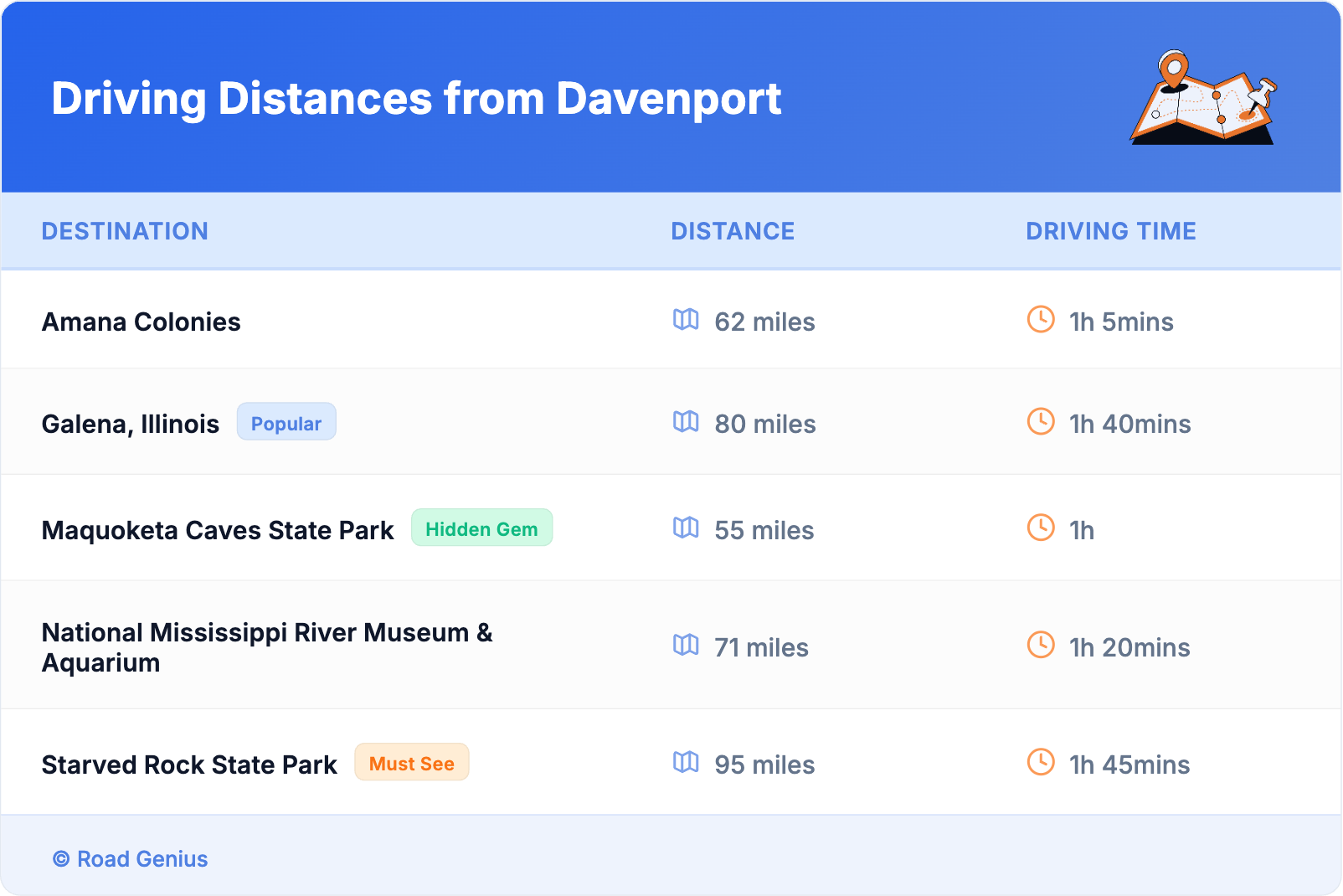
Task: Select the Destination column header
Action: (125, 231)
